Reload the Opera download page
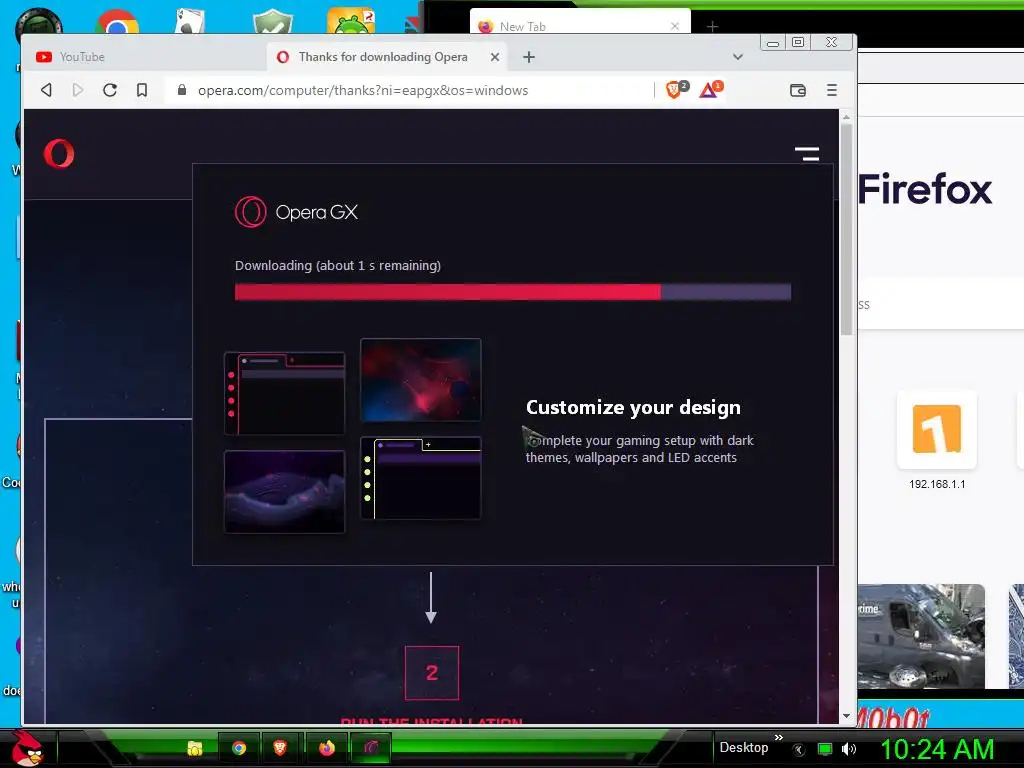The width and height of the screenshot is (1024, 768). [110, 90]
